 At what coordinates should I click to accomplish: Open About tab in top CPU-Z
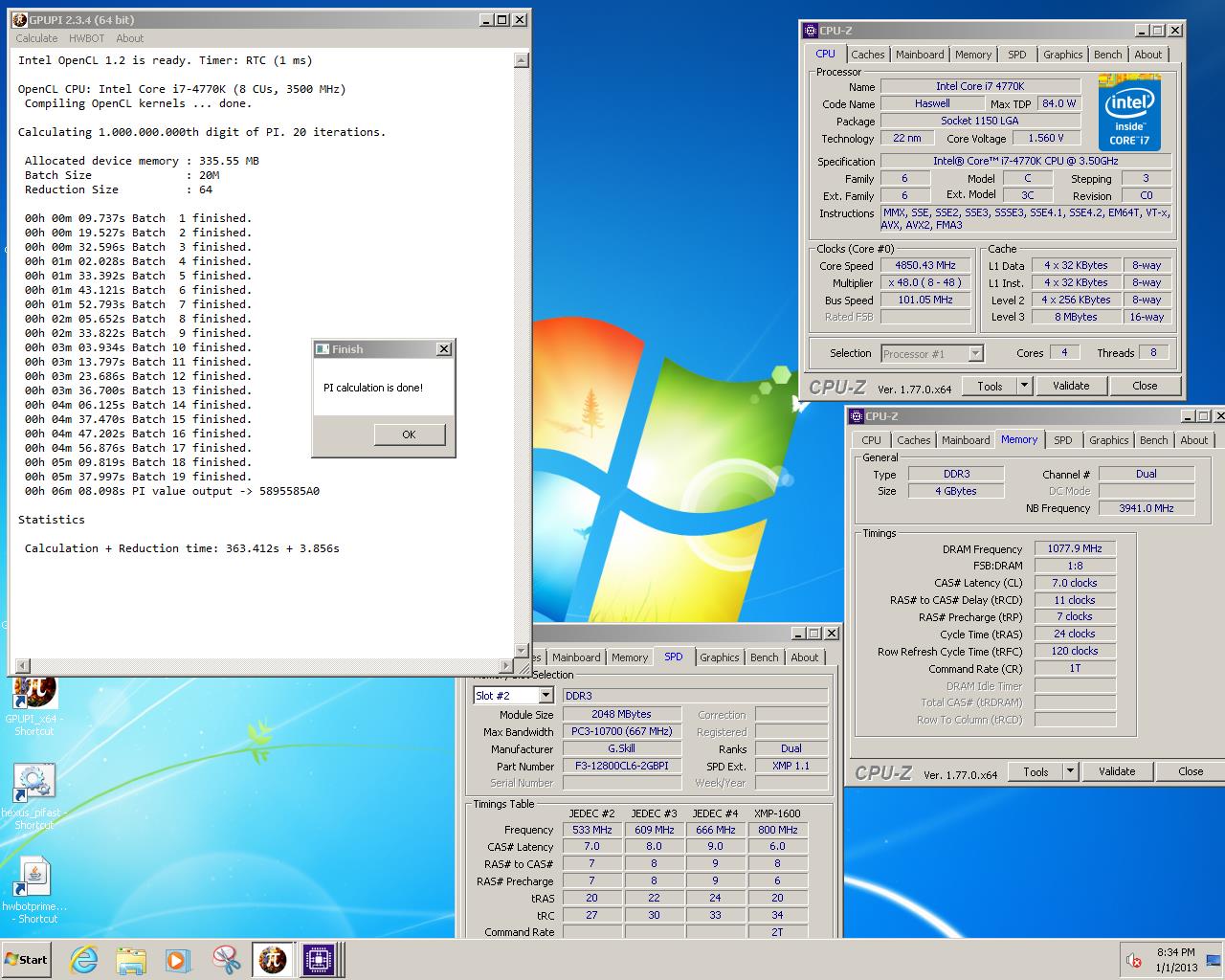click(1148, 55)
